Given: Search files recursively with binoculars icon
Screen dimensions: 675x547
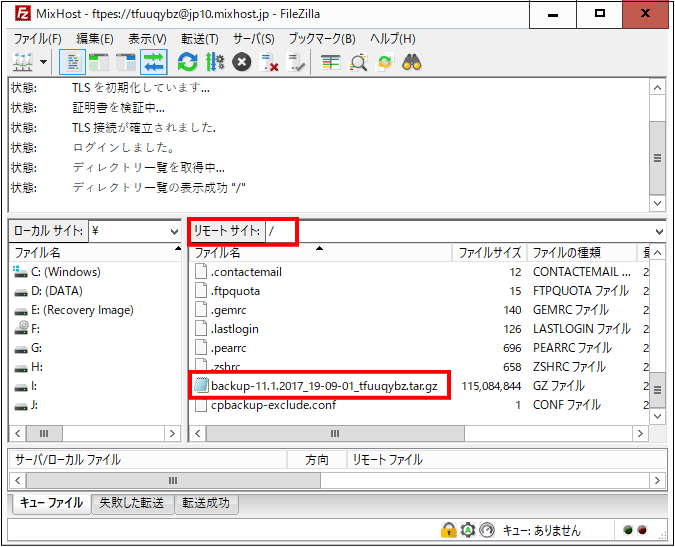Looking at the screenshot, I should click(412, 62).
